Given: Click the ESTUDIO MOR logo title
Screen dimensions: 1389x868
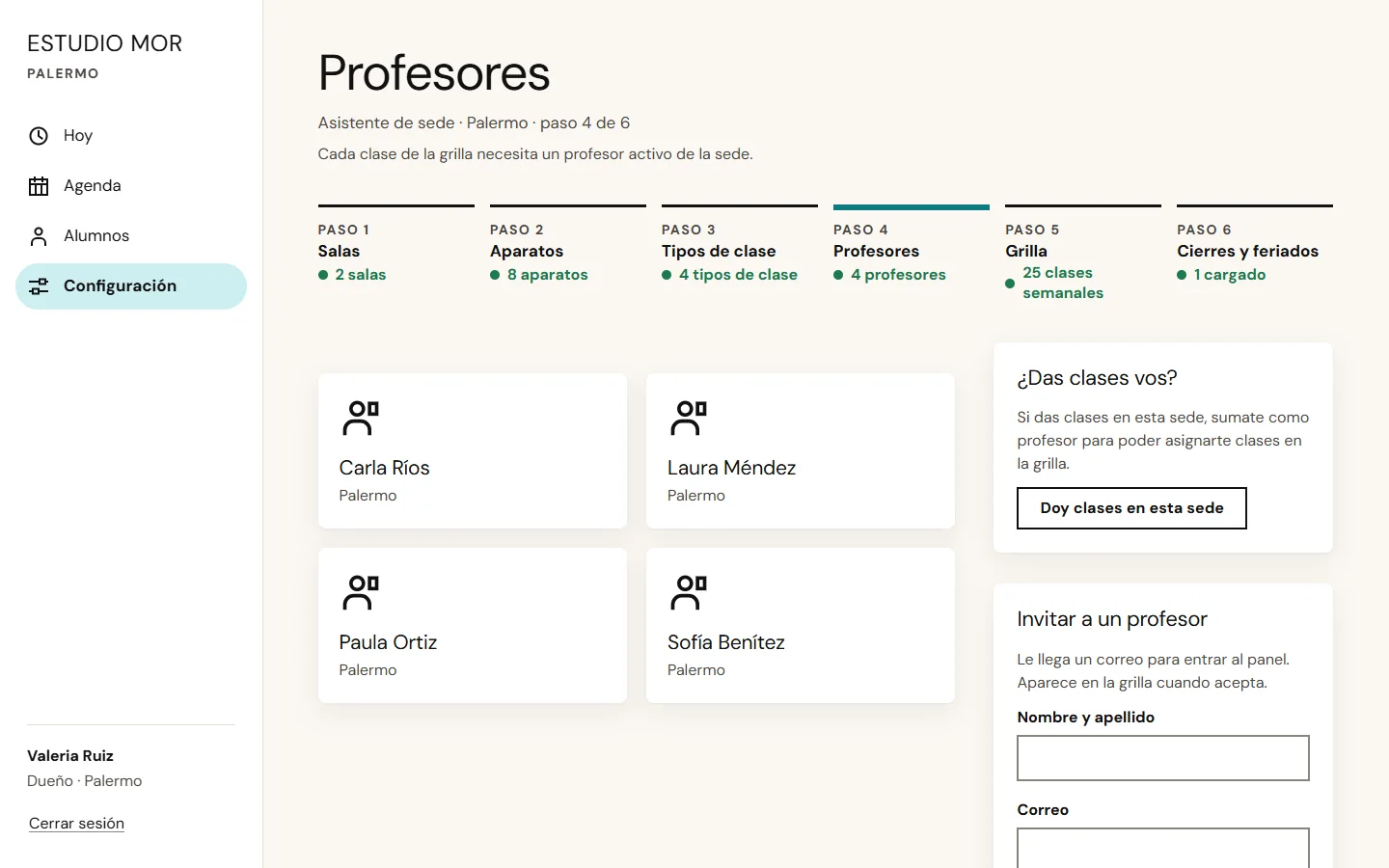Looking at the screenshot, I should (x=104, y=43).
